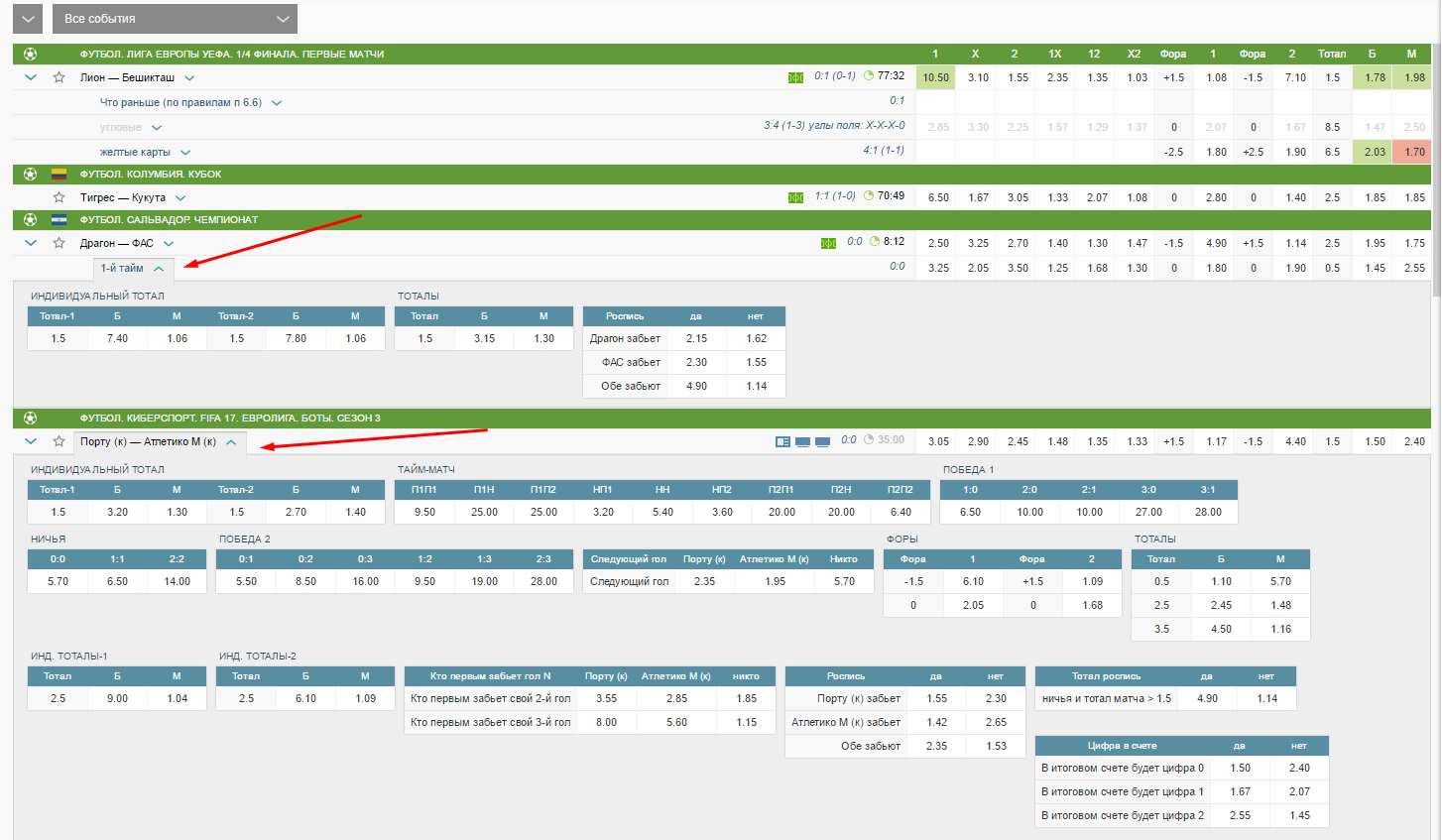
Task: Bet on Лион win at 10.50
Action: (x=935, y=77)
